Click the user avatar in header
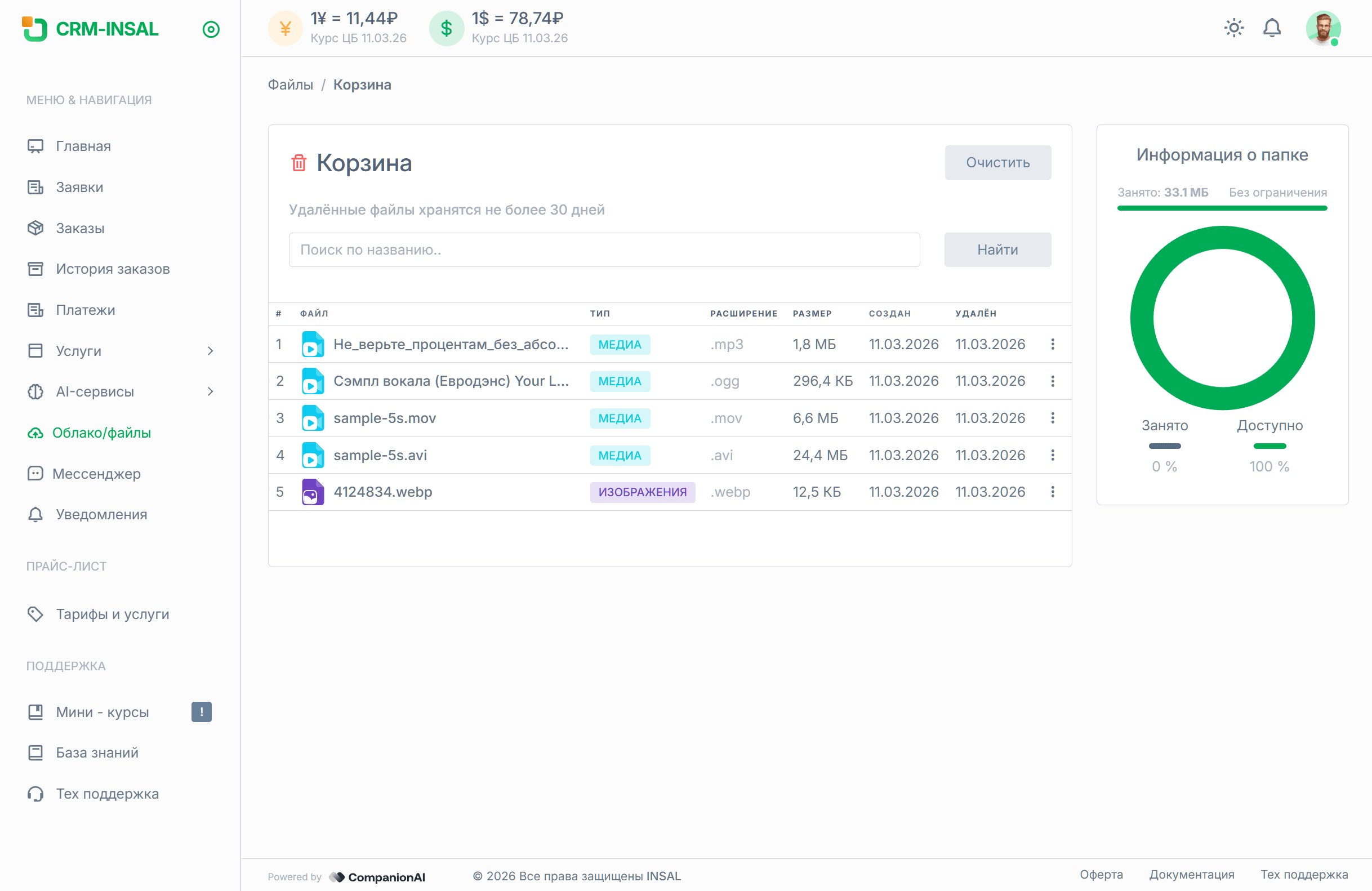 point(1322,28)
